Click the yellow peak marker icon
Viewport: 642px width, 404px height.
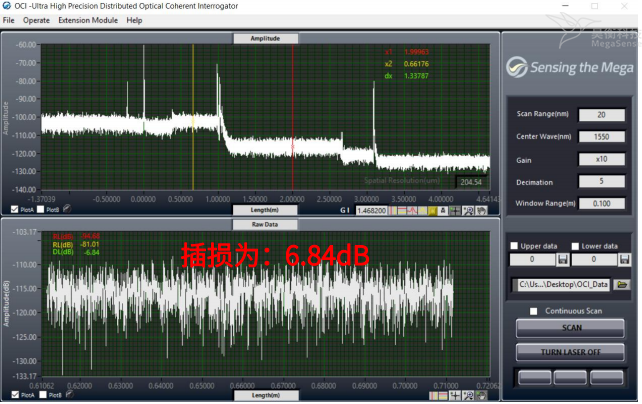(x=423, y=211)
